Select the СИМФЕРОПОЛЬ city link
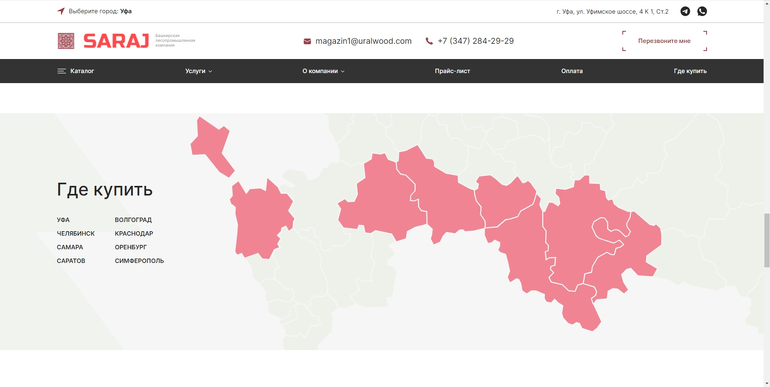The height and width of the screenshot is (387, 770). coord(139,261)
